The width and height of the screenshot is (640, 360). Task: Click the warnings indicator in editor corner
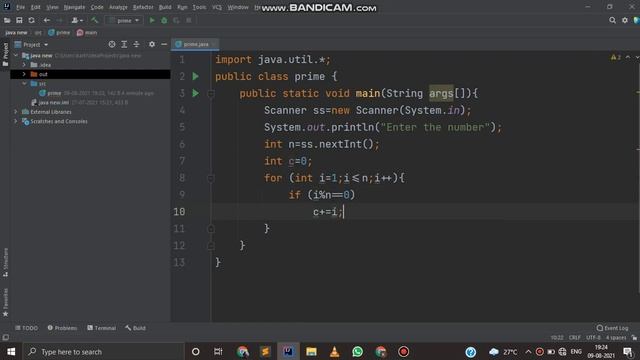(616, 58)
